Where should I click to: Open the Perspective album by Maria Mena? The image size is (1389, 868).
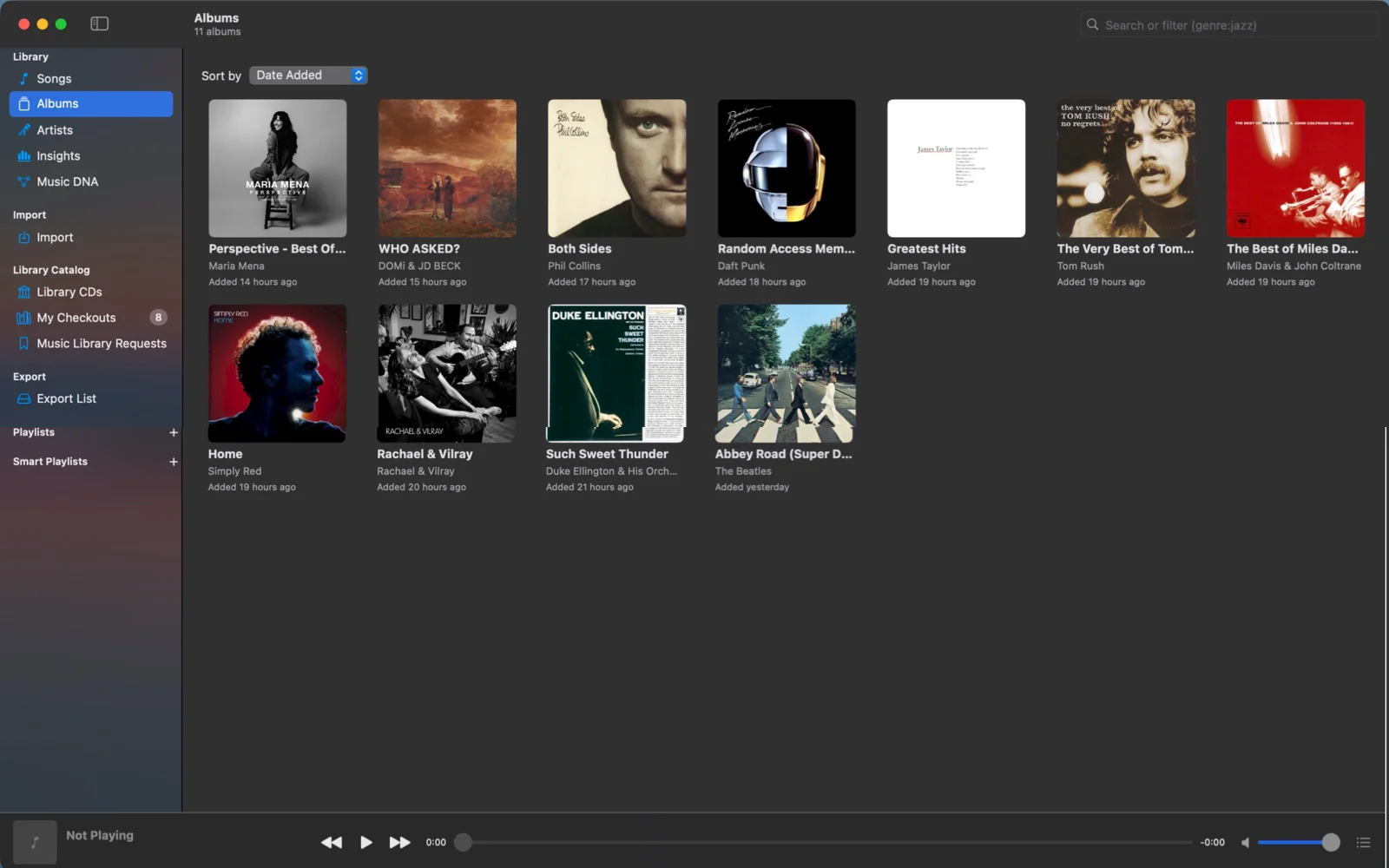point(278,168)
